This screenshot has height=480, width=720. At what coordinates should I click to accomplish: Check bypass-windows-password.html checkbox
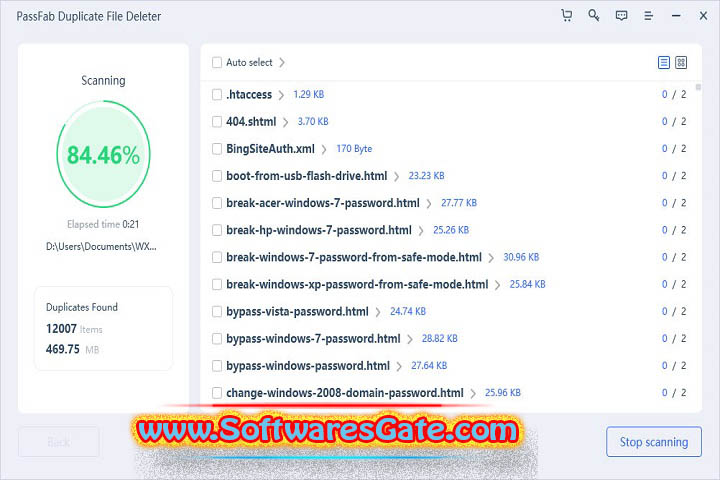217,365
